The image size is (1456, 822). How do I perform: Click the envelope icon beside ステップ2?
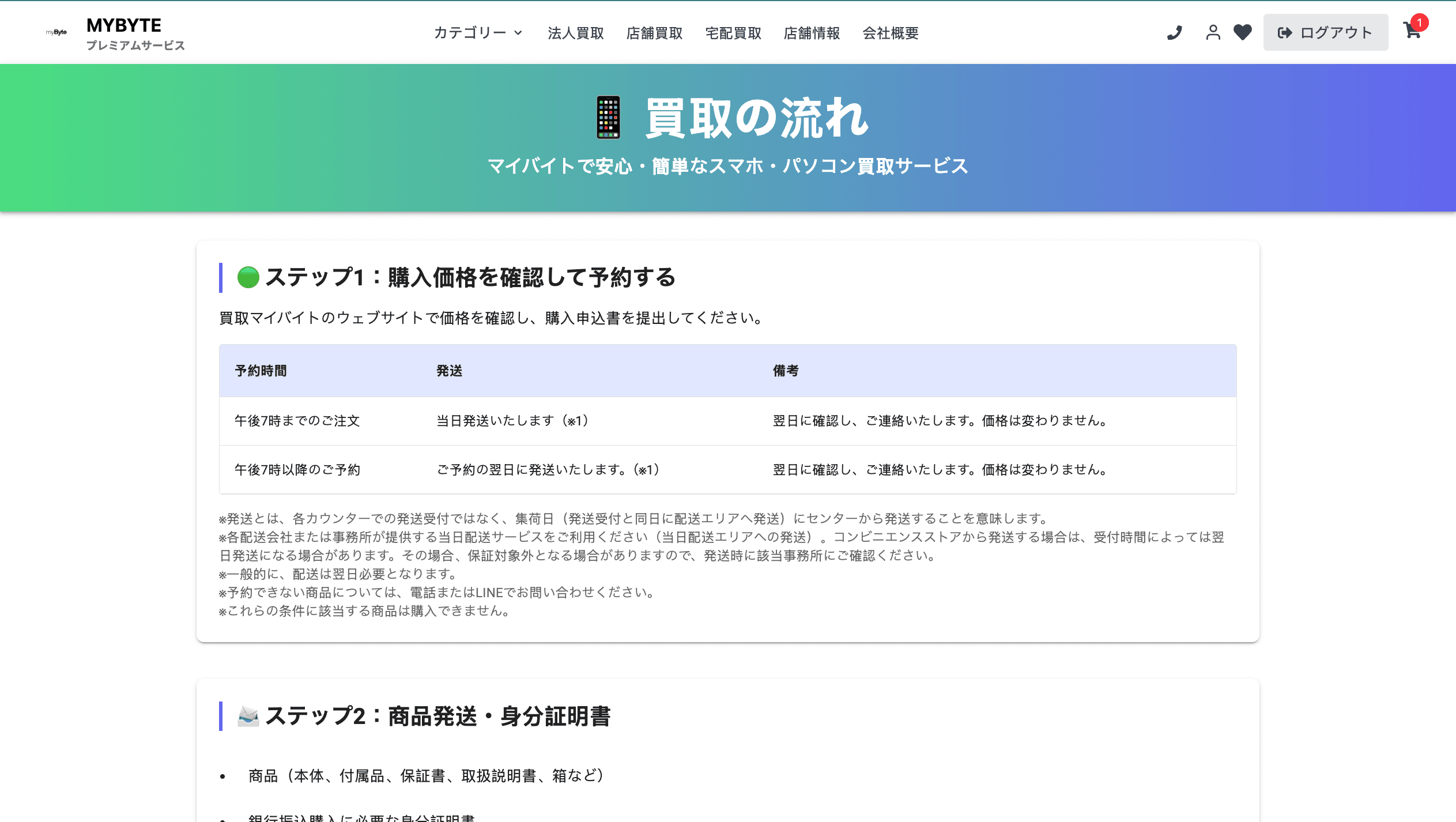[248, 716]
